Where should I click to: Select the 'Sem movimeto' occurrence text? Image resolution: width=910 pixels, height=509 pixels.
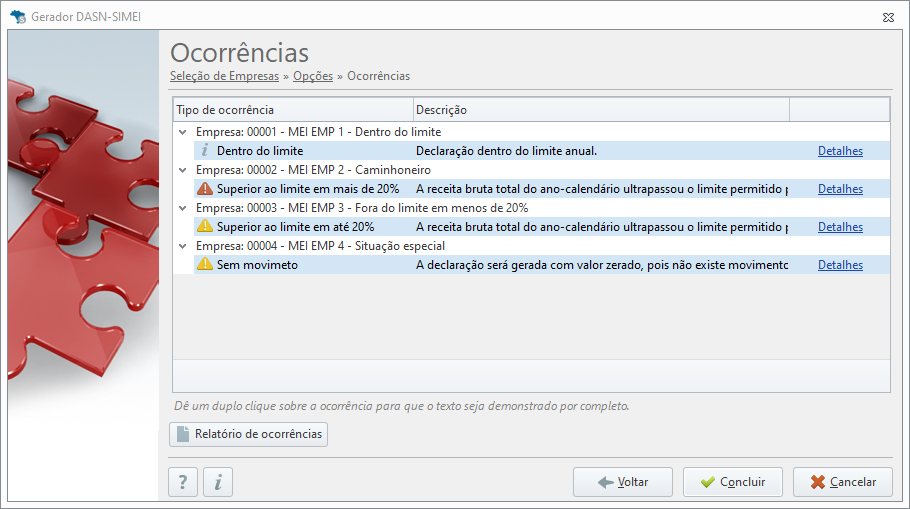(x=257, y=265)
